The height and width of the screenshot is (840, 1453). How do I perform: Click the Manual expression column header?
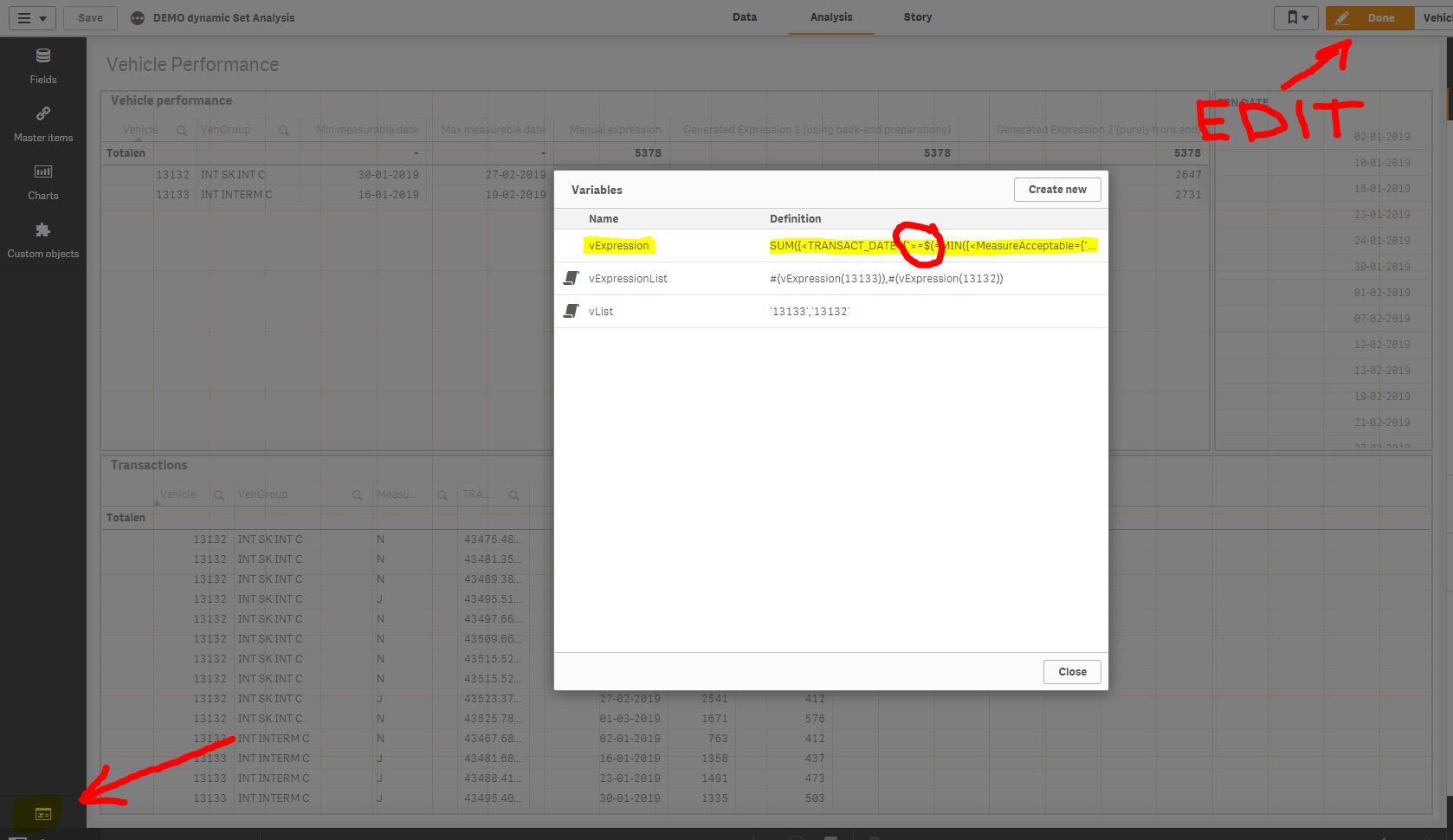(615, 130)
